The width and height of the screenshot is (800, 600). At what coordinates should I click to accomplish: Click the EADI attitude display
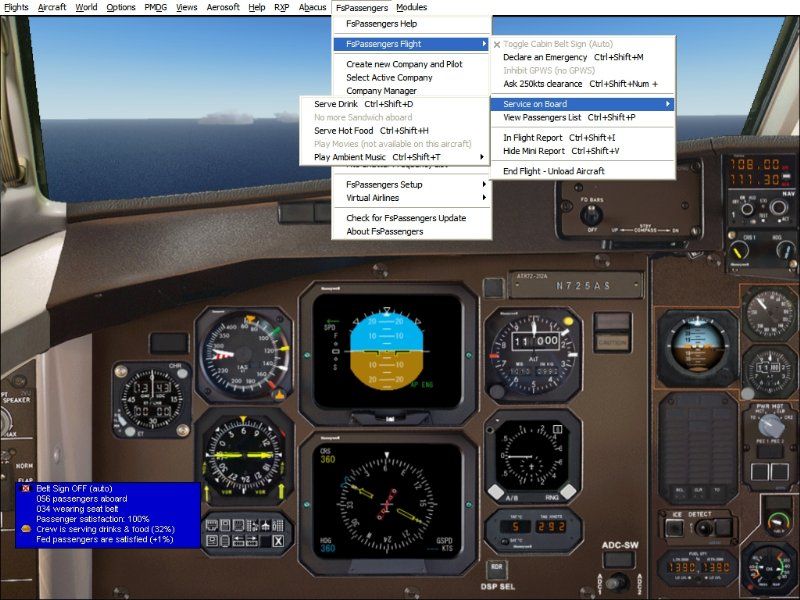pos(387,351)
